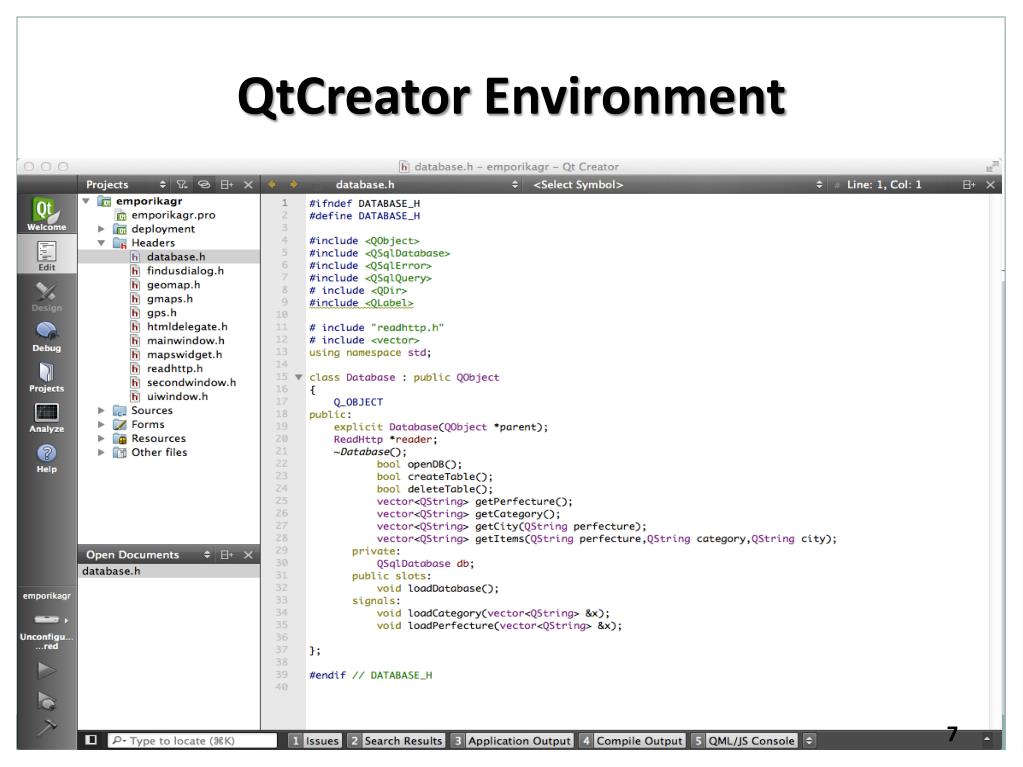
Task: Go back in editor navigation history
Action: (x=272, y=185)
